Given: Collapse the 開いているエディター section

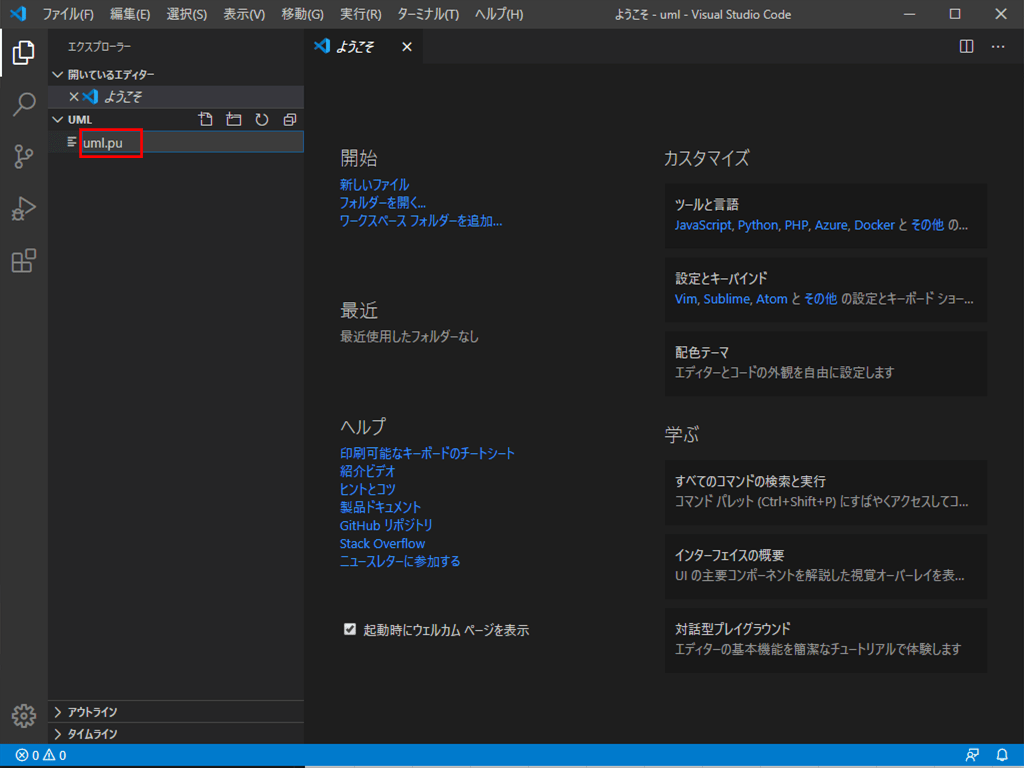Looking at the screenshot, I should (x=57, y=75).
